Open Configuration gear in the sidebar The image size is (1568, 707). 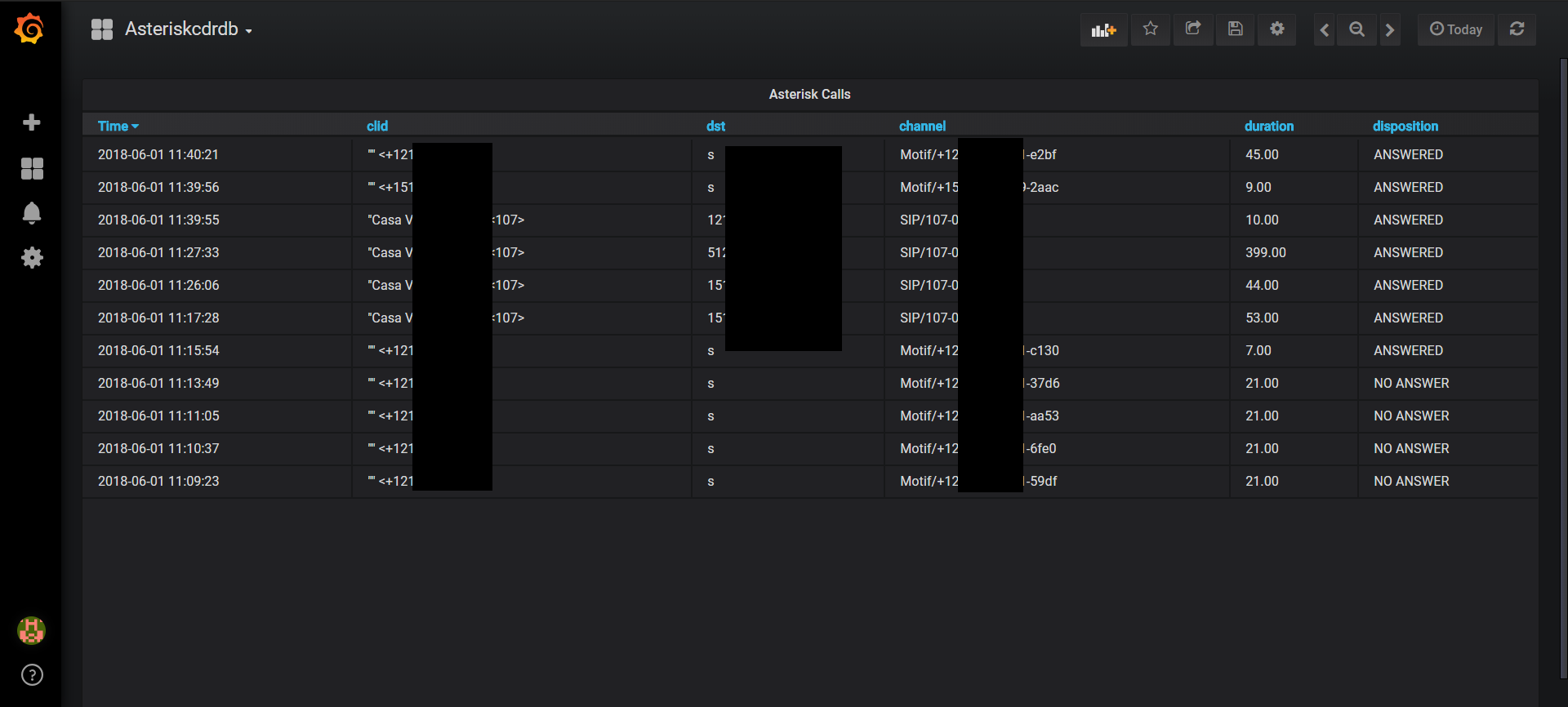[x=32, y=258]
